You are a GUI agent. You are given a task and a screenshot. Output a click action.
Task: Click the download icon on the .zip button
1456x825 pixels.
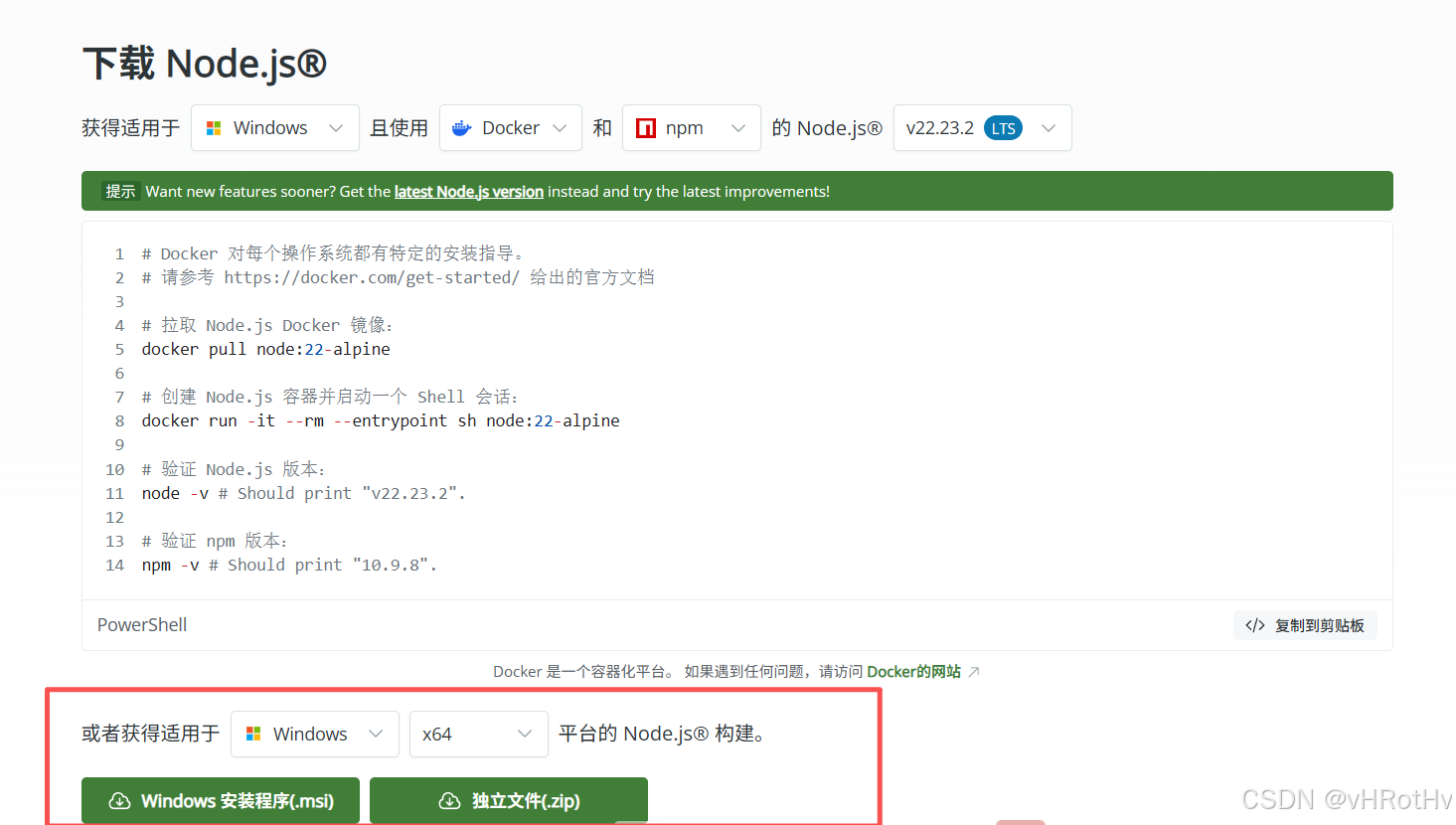pos(449,801)
